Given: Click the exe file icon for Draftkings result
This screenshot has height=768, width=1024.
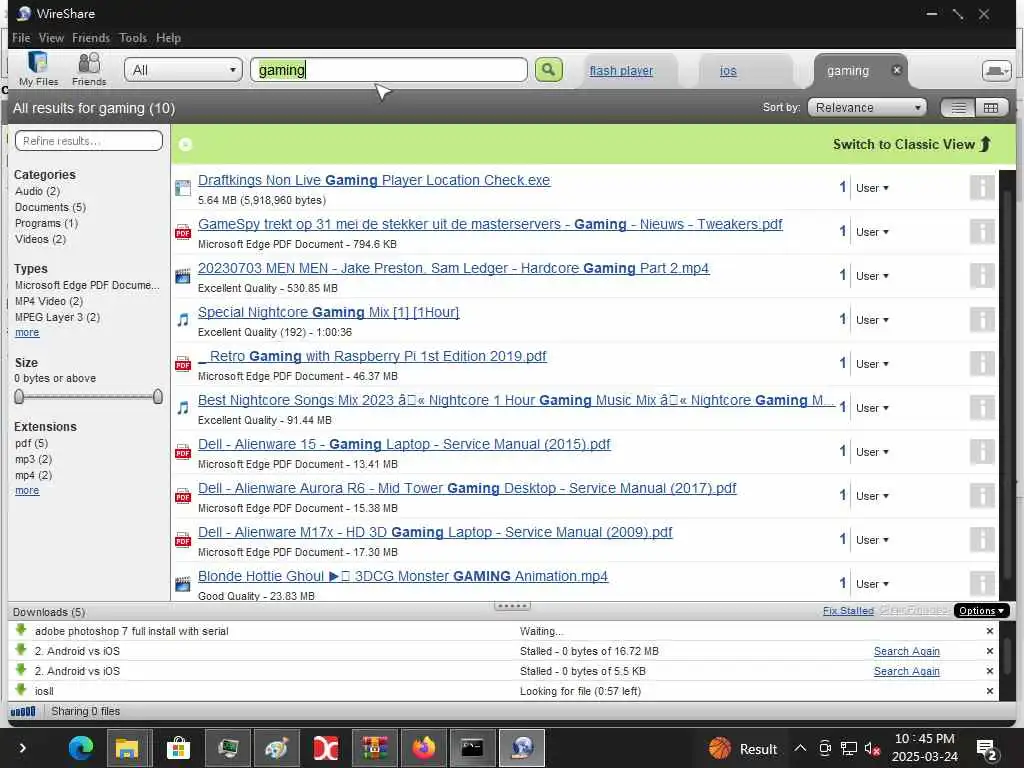Looking at the screenshot, I should pyautogui.click(x=183, y=188).
